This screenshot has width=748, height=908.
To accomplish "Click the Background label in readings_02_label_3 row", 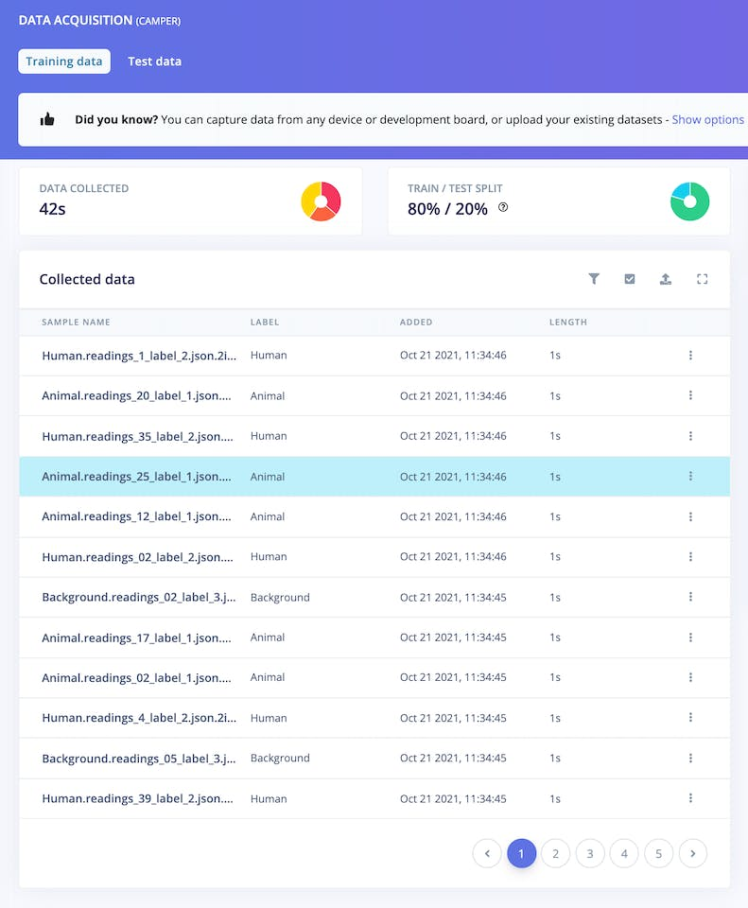I will 280,598.
